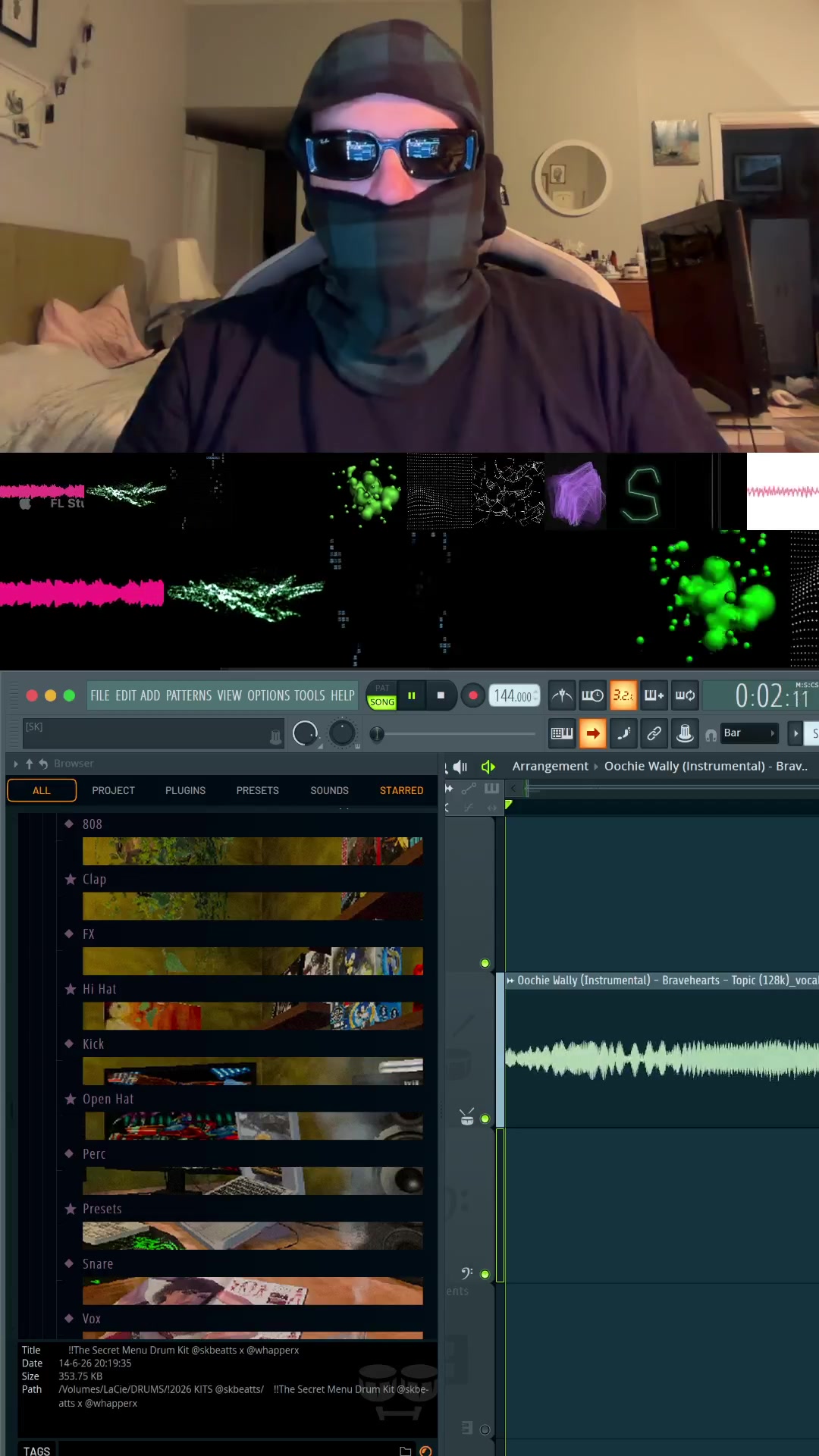Switch to SONG mode
Image resolution: width=819 pixels, height=1456 pixels.
pyautogui.click(x=382, y=702)
